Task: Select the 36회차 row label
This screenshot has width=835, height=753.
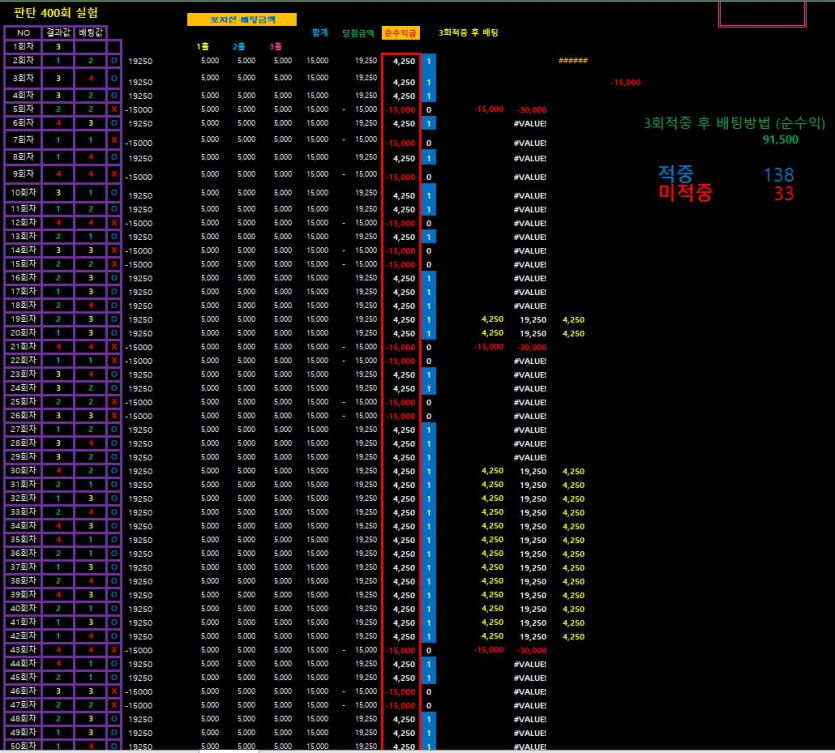Action: [x=23, y=553]
